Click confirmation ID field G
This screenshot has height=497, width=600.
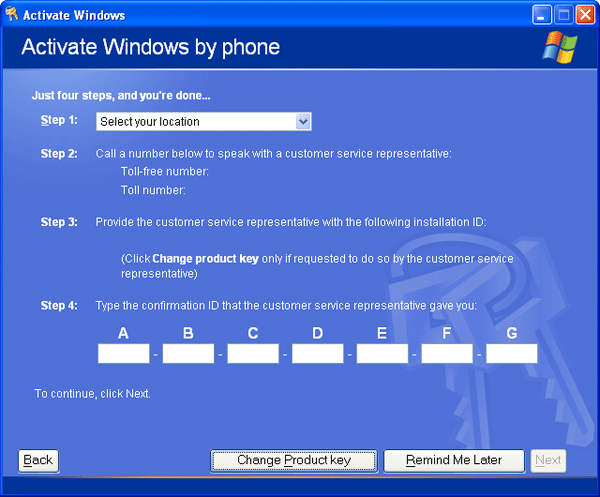(x=512, y=353)
